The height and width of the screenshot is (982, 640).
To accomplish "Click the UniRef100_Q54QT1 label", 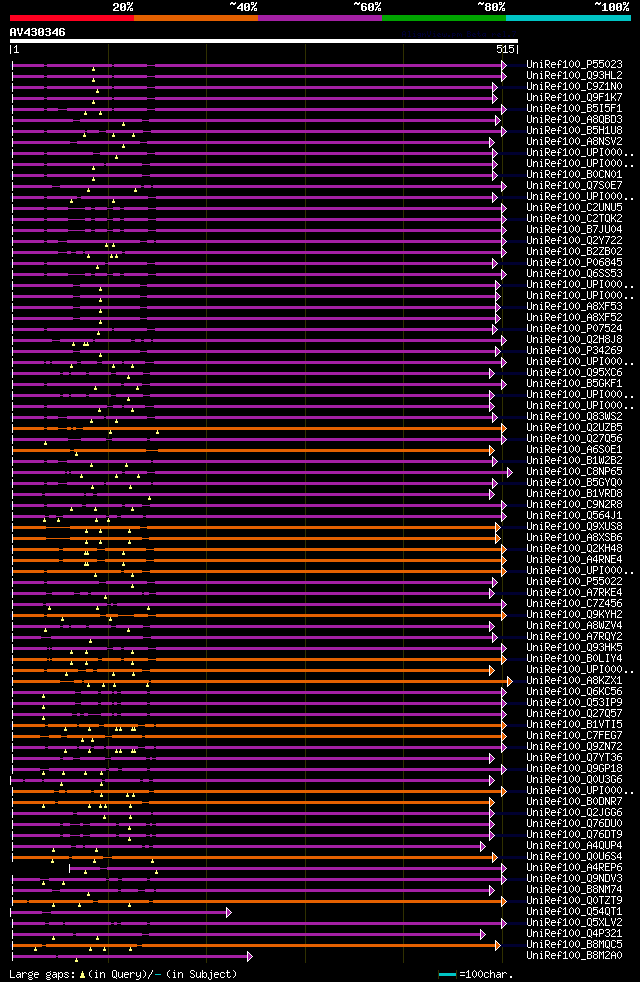I will pos(574,912).
